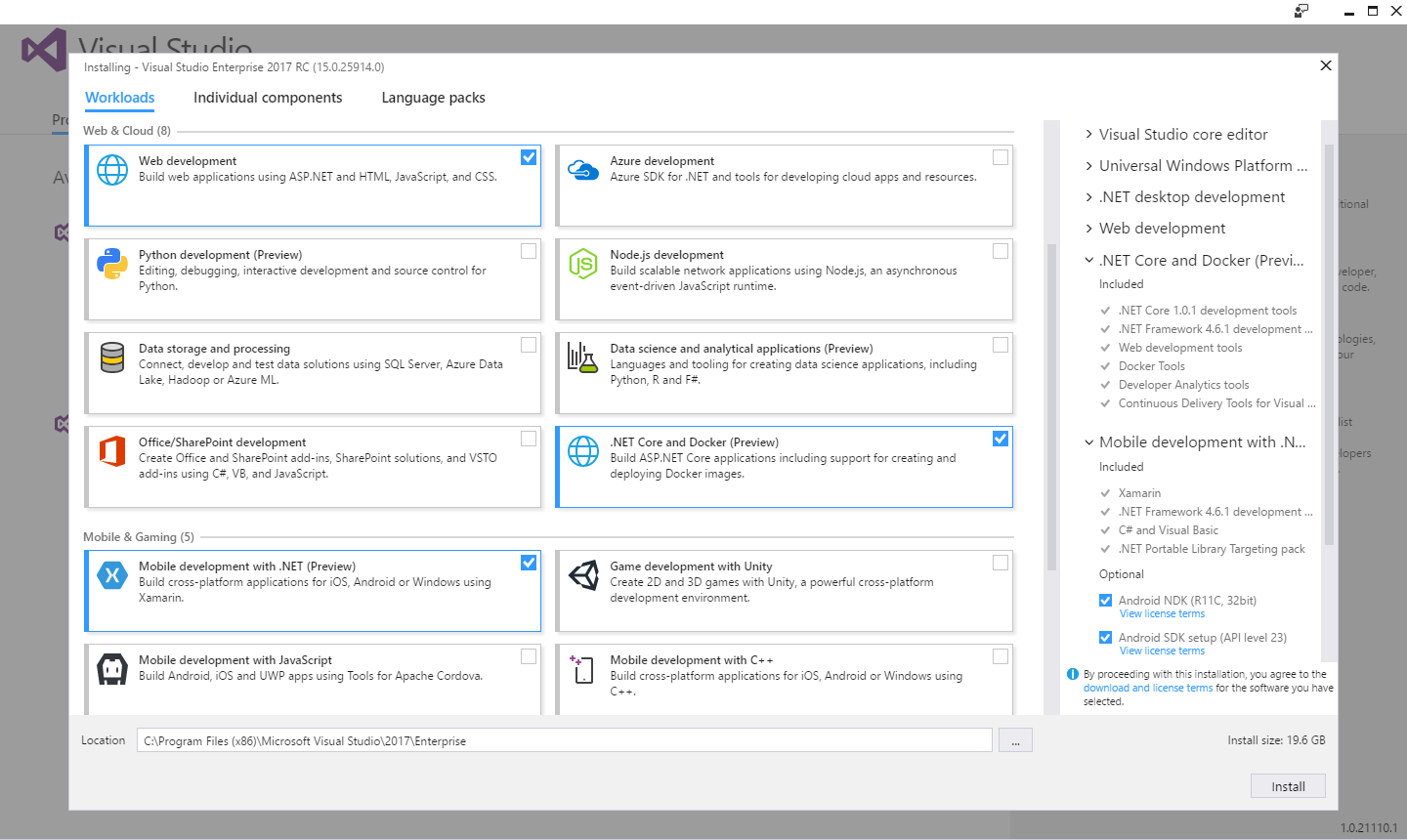The height and width of the screenshot is (840, 1407).
Task: Switch to the Individual components tab
Action: pos(268,97)
